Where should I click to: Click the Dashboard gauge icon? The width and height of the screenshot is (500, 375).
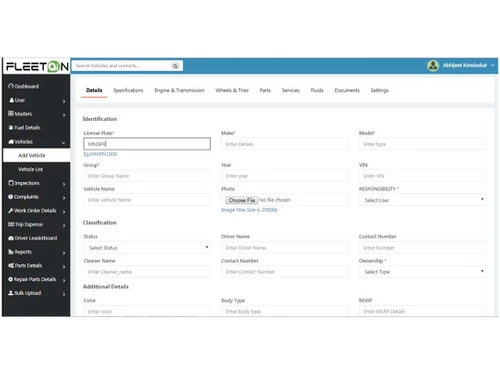click(11, 86)
